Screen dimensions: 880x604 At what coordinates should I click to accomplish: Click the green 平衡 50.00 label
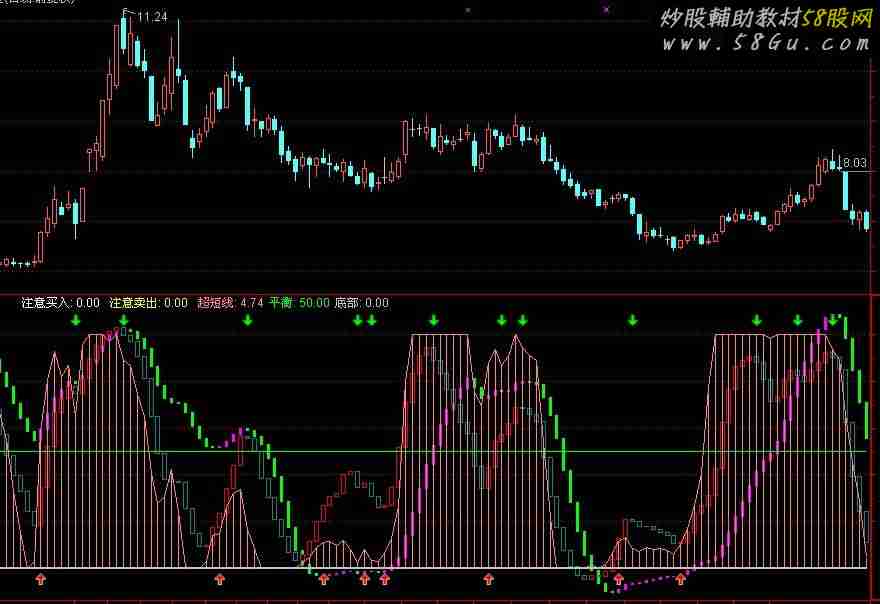click(x=300, y=302)
